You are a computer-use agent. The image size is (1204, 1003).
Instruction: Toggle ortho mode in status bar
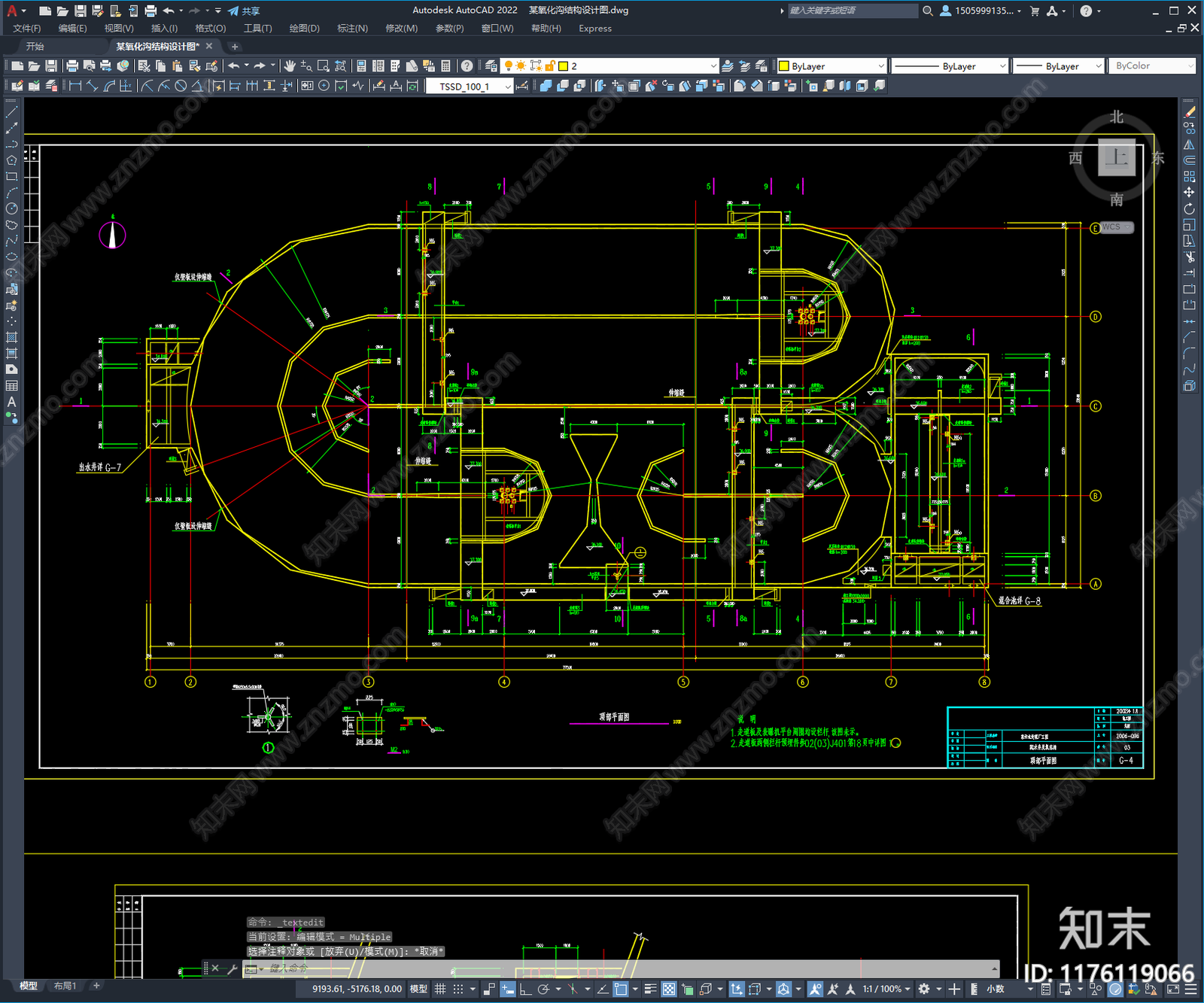pos(525,989)
